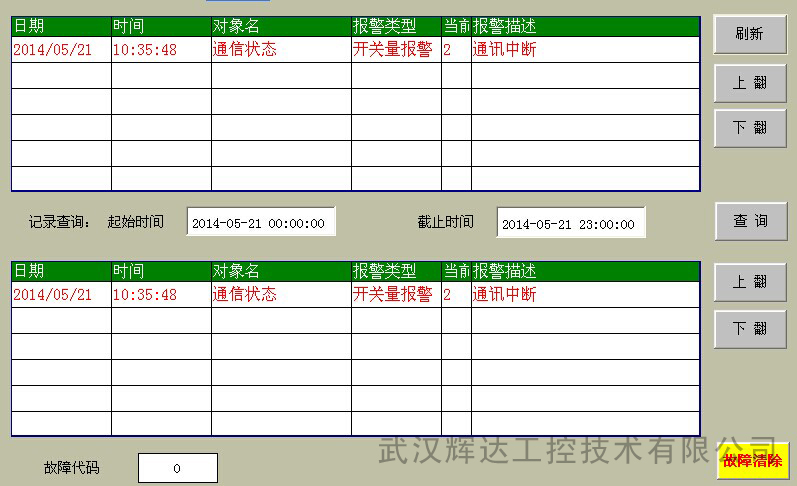Focus the 起始时间 start time field

point(261,223)
